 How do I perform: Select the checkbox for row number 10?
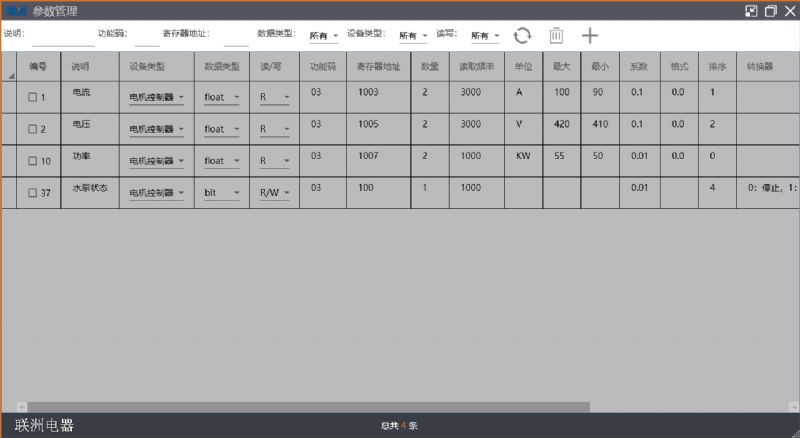32,161
